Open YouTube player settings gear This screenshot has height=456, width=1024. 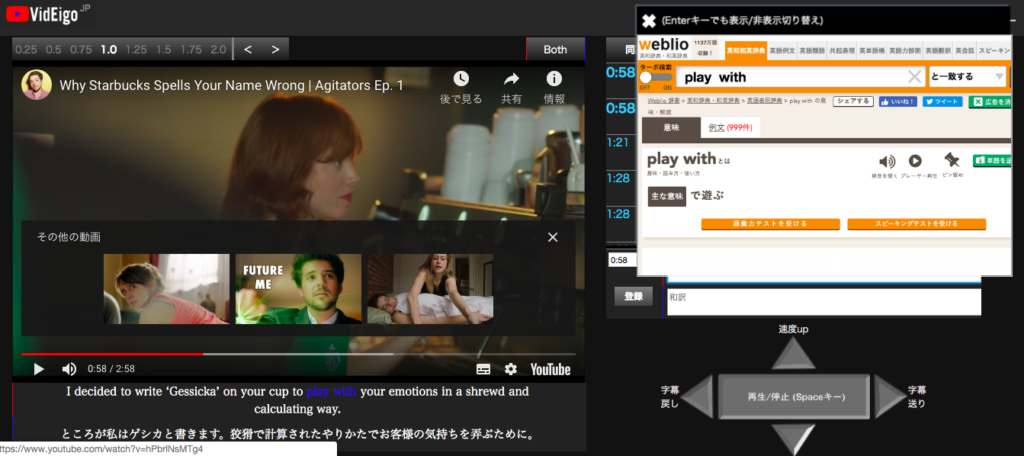[511, 369]
